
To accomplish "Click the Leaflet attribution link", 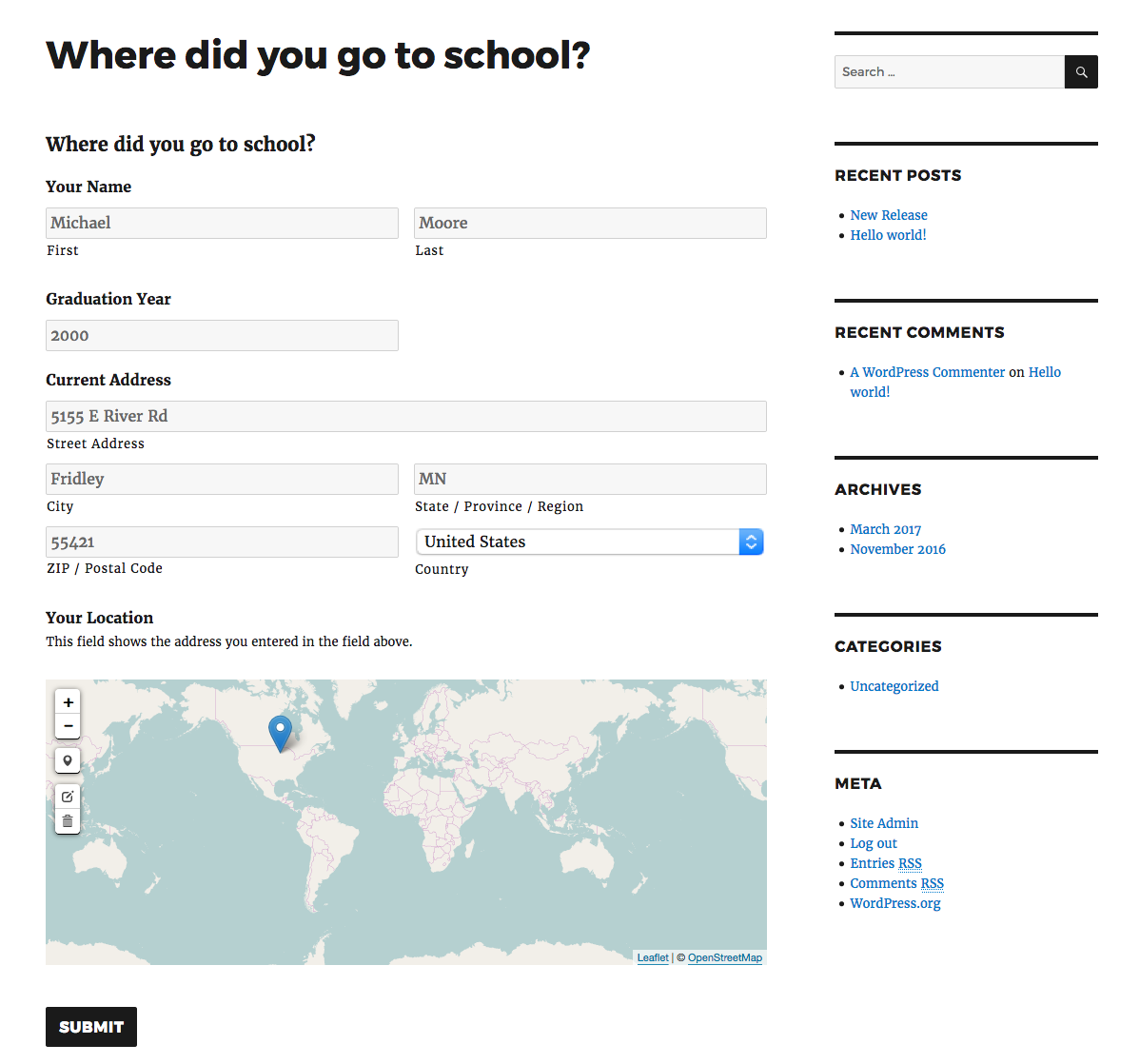I will (653, 957).
